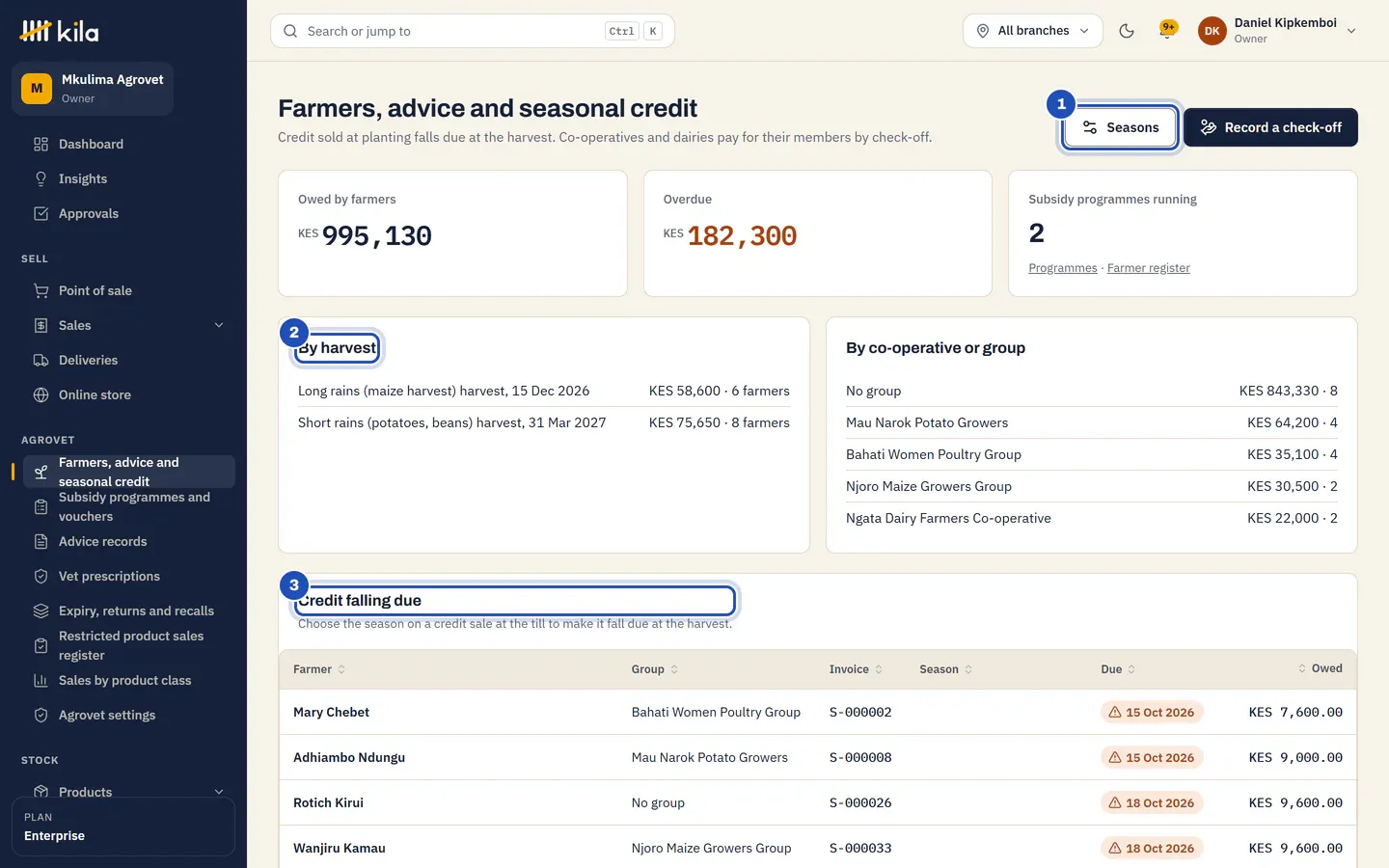This screenshot has height=868, width=1389.
Task: Expand the Products submenu chevron
Action: (x=219, y=793)
